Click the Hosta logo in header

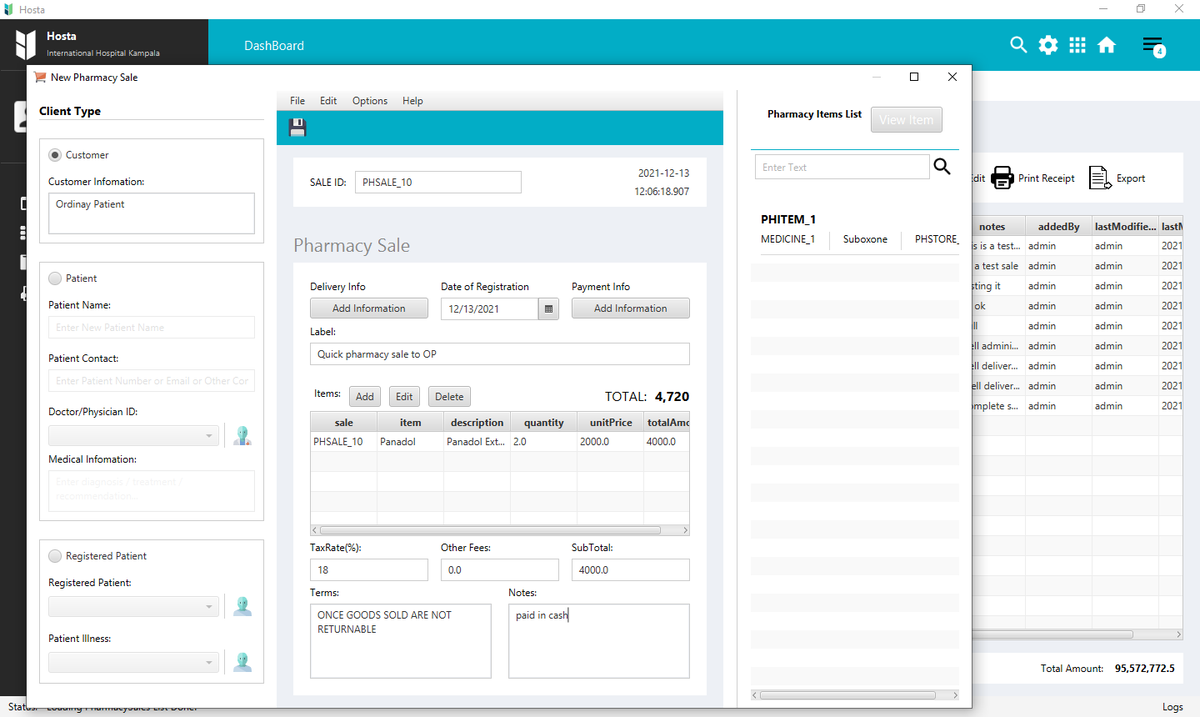[x=26, y=45]
